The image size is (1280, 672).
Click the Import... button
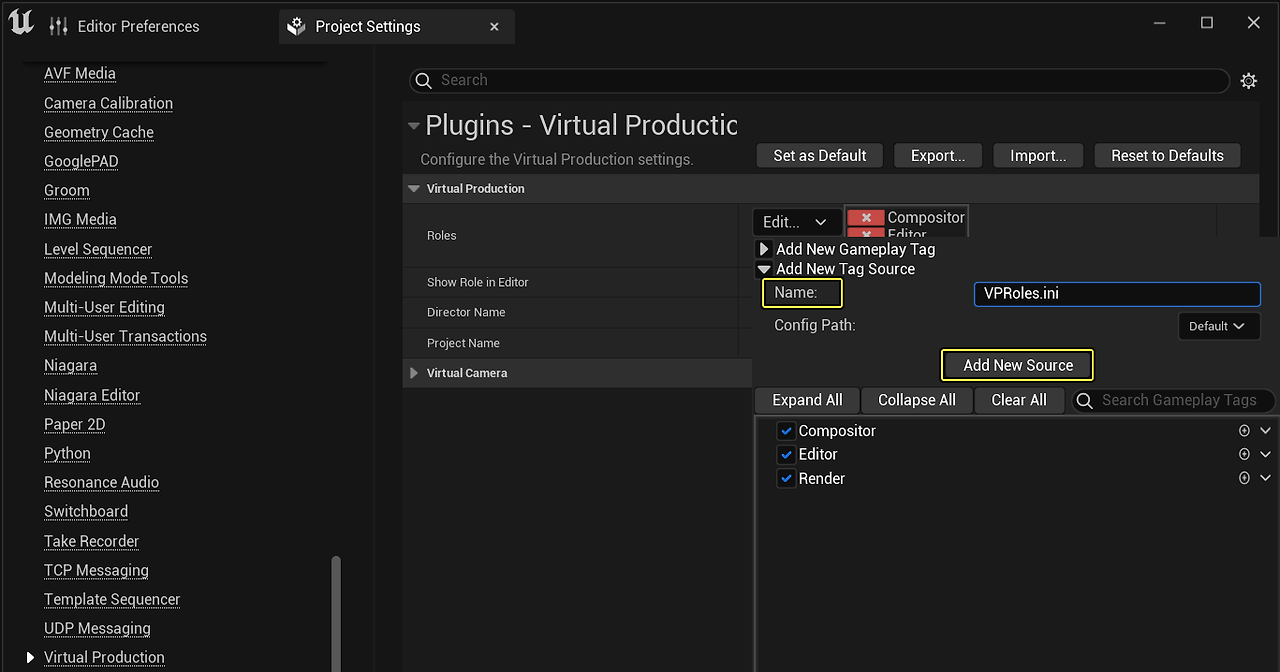pos(1038,156)
